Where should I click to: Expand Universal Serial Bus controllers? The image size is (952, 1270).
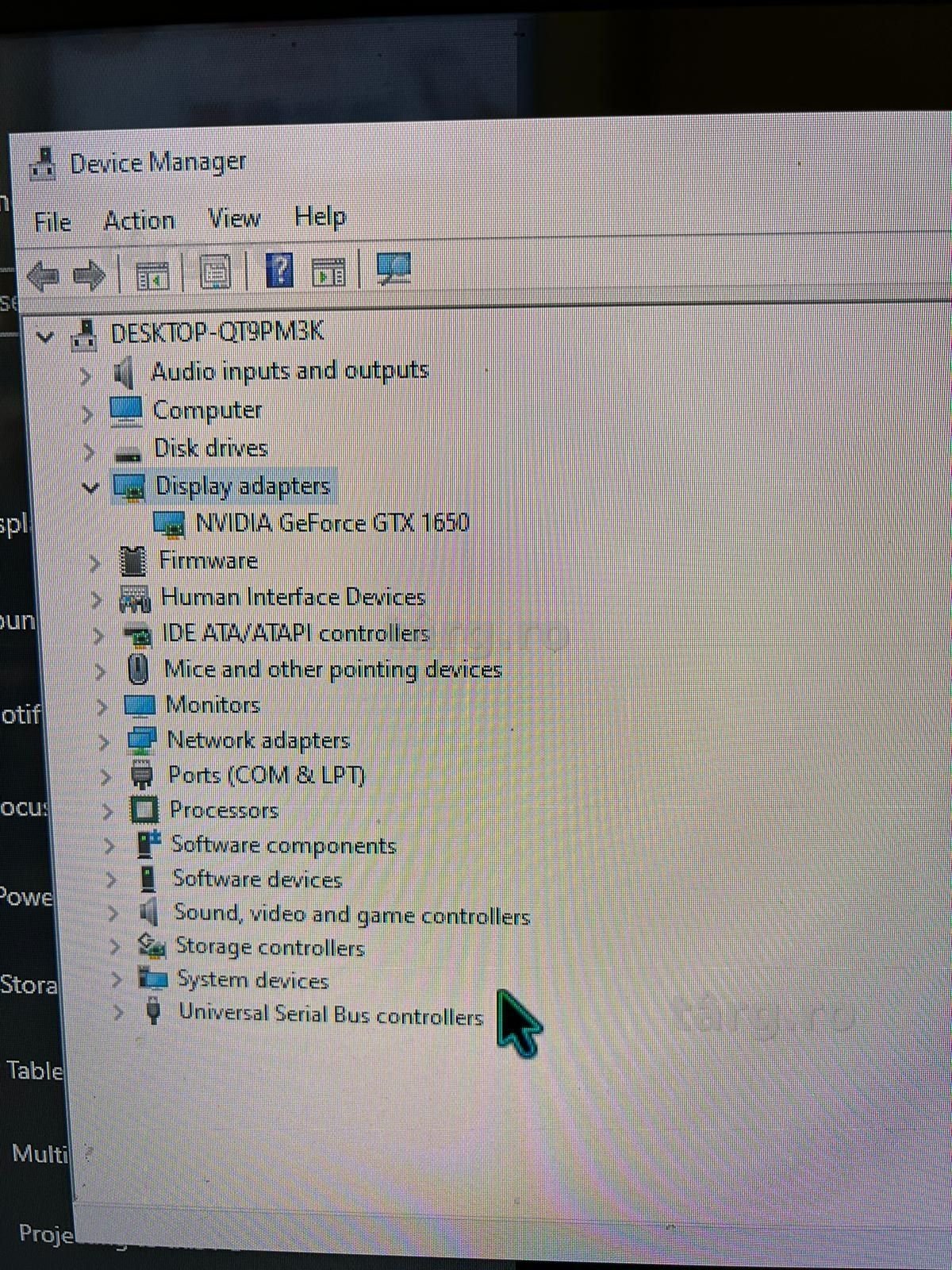tap(118, 1012)
